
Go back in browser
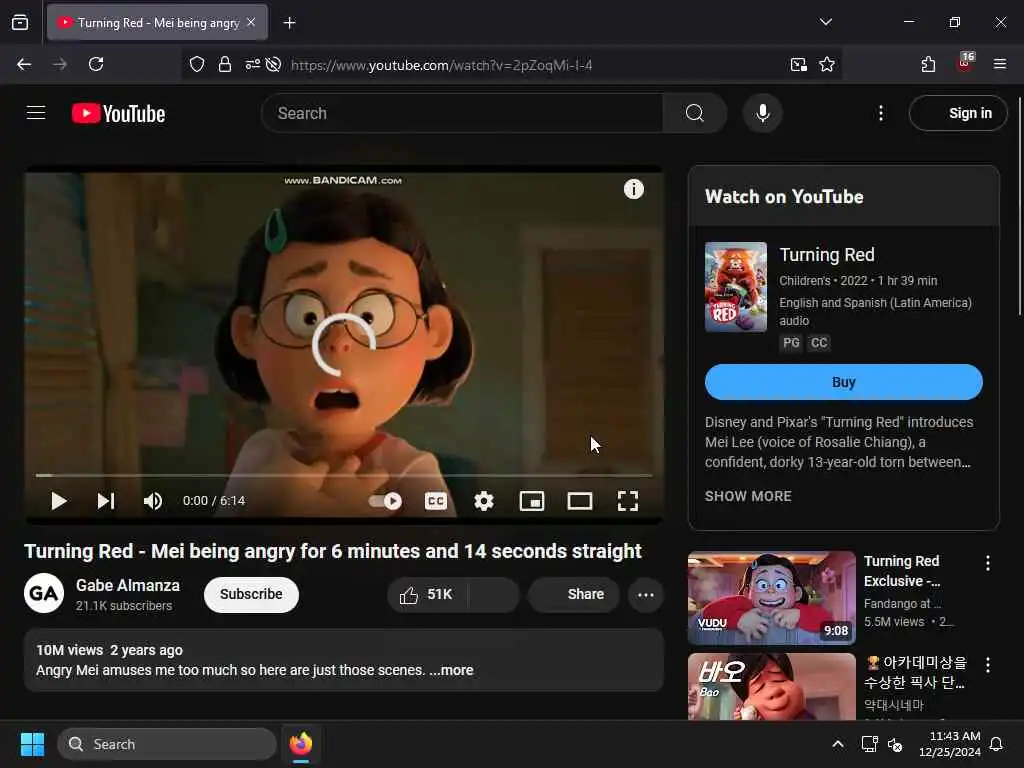24,64
